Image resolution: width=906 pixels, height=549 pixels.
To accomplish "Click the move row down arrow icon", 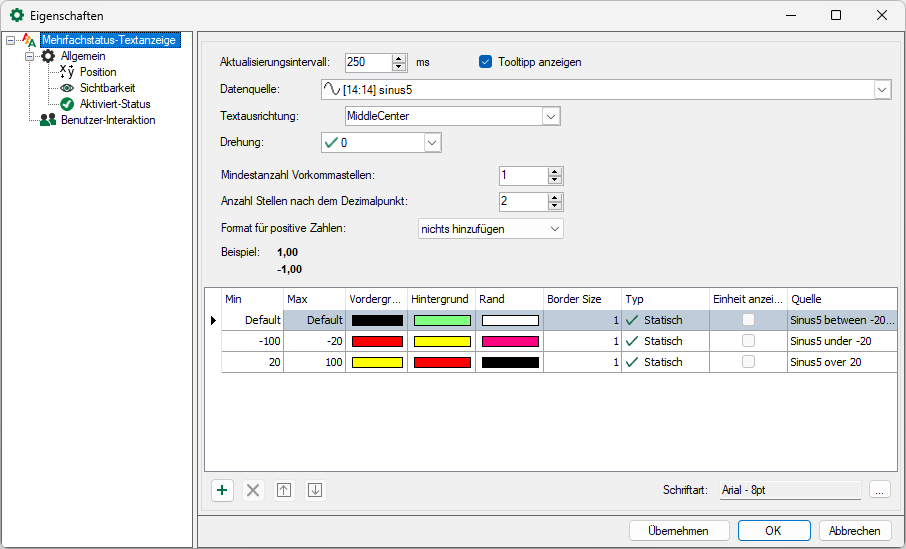I will (x=315, y=490).
